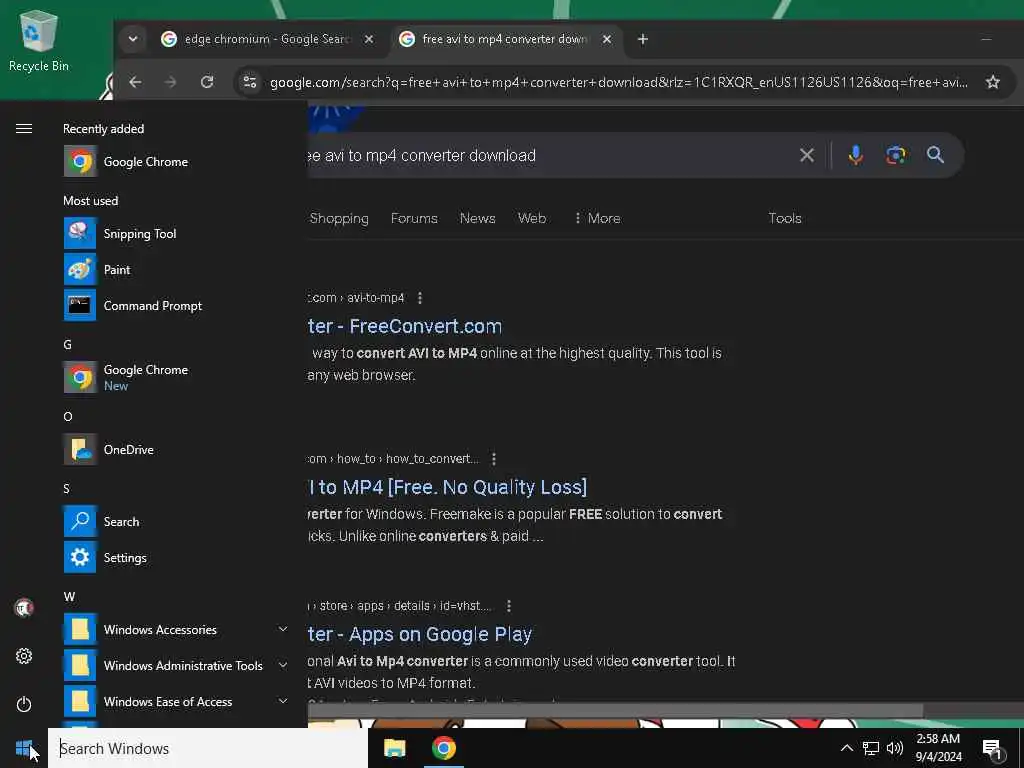Submit search with the magnifier icon

[x=935, y=155]
